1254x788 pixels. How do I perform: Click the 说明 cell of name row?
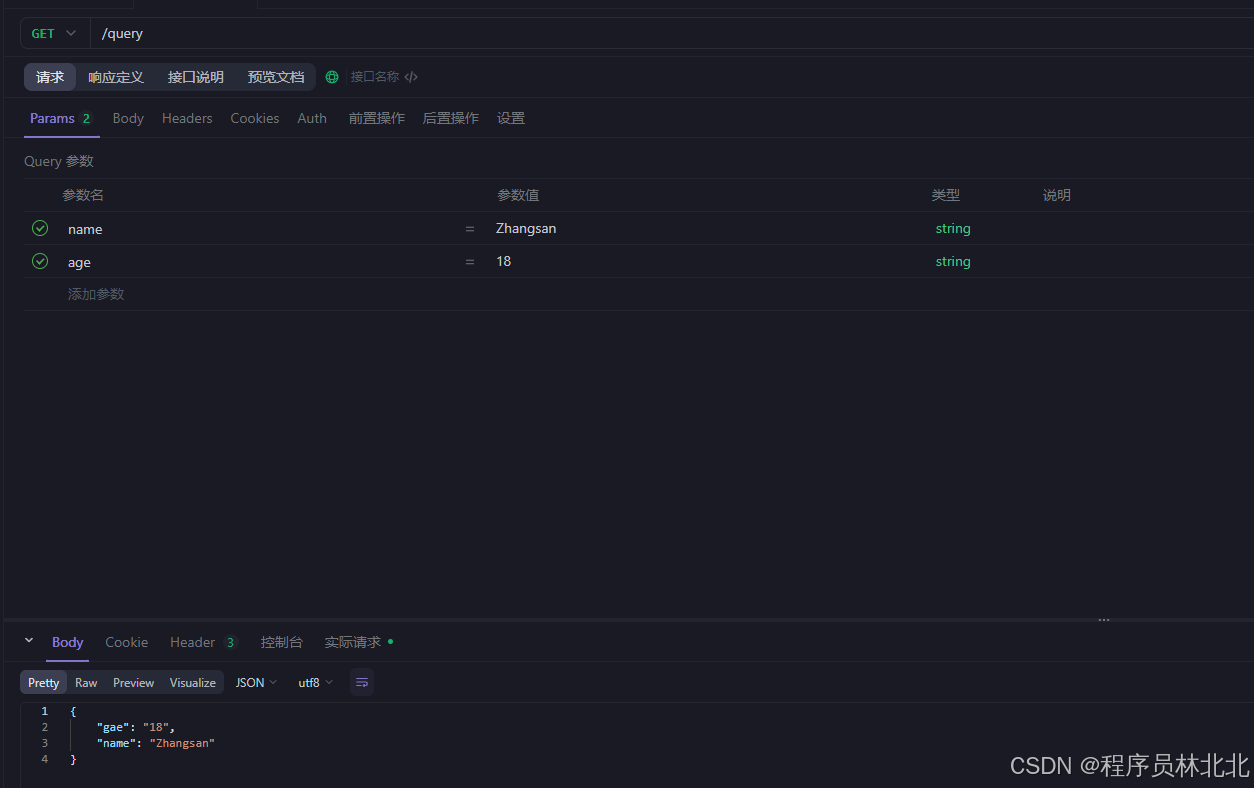1143,229
